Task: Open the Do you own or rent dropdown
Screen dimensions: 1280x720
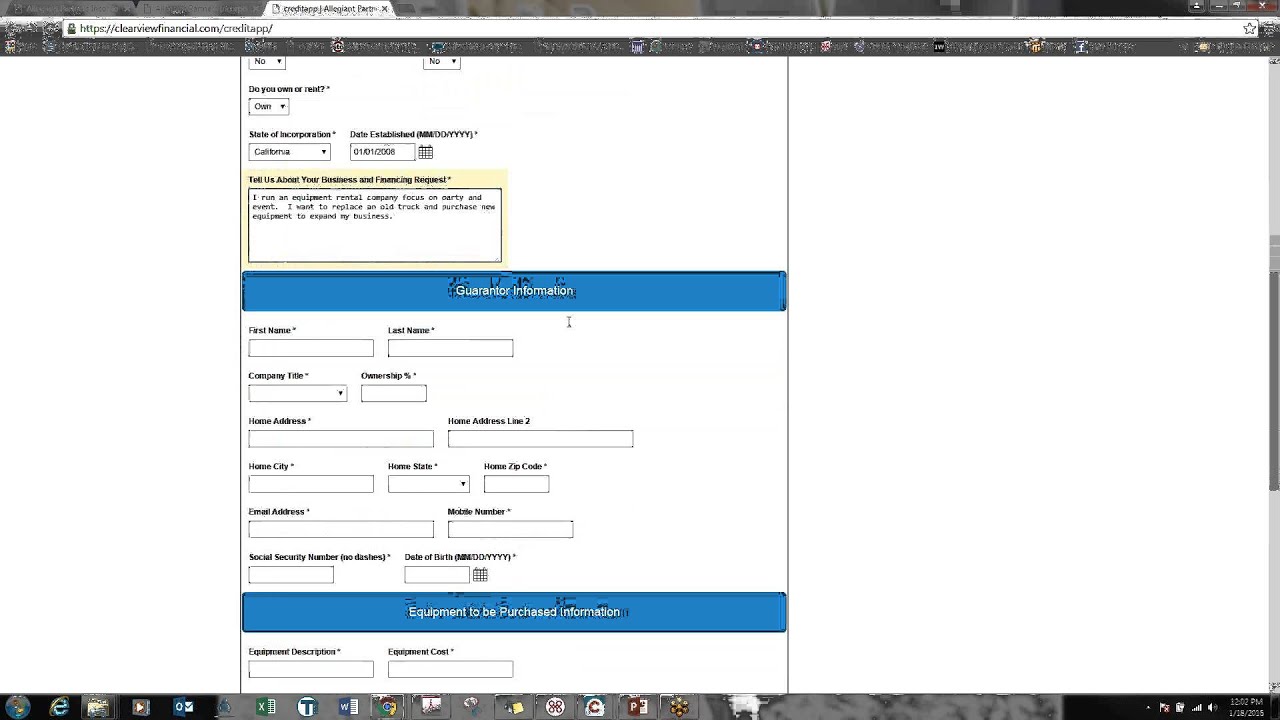Action: point(269,106)
